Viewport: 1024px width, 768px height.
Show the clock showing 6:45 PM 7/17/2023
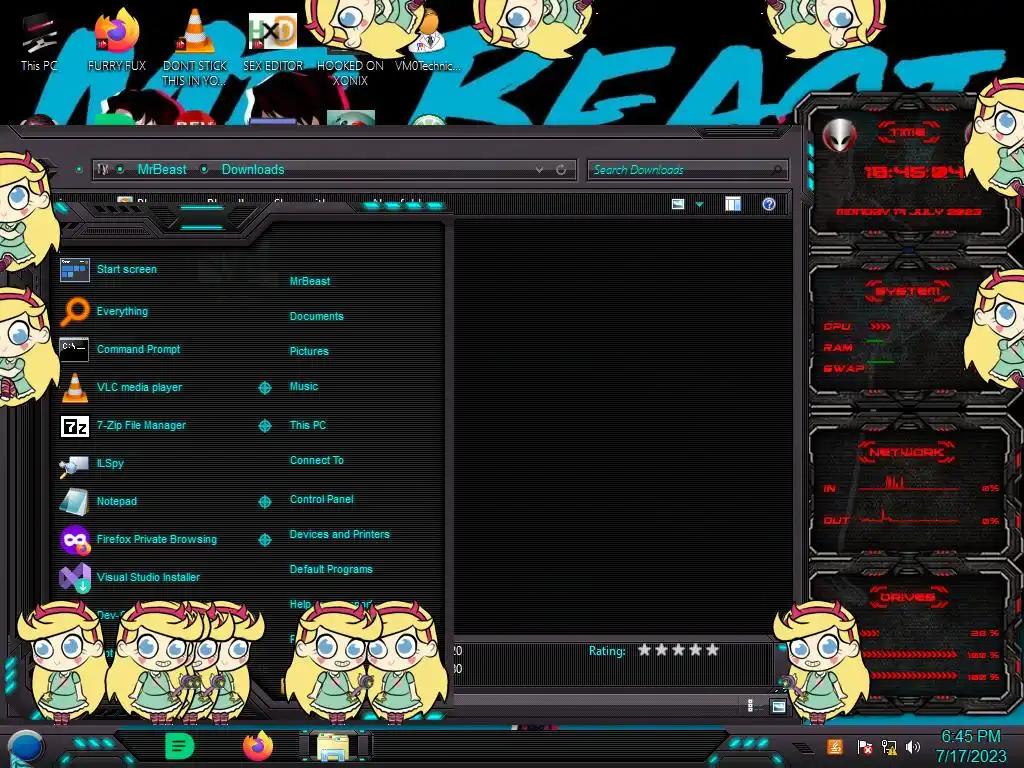click(x=970, y=746)
